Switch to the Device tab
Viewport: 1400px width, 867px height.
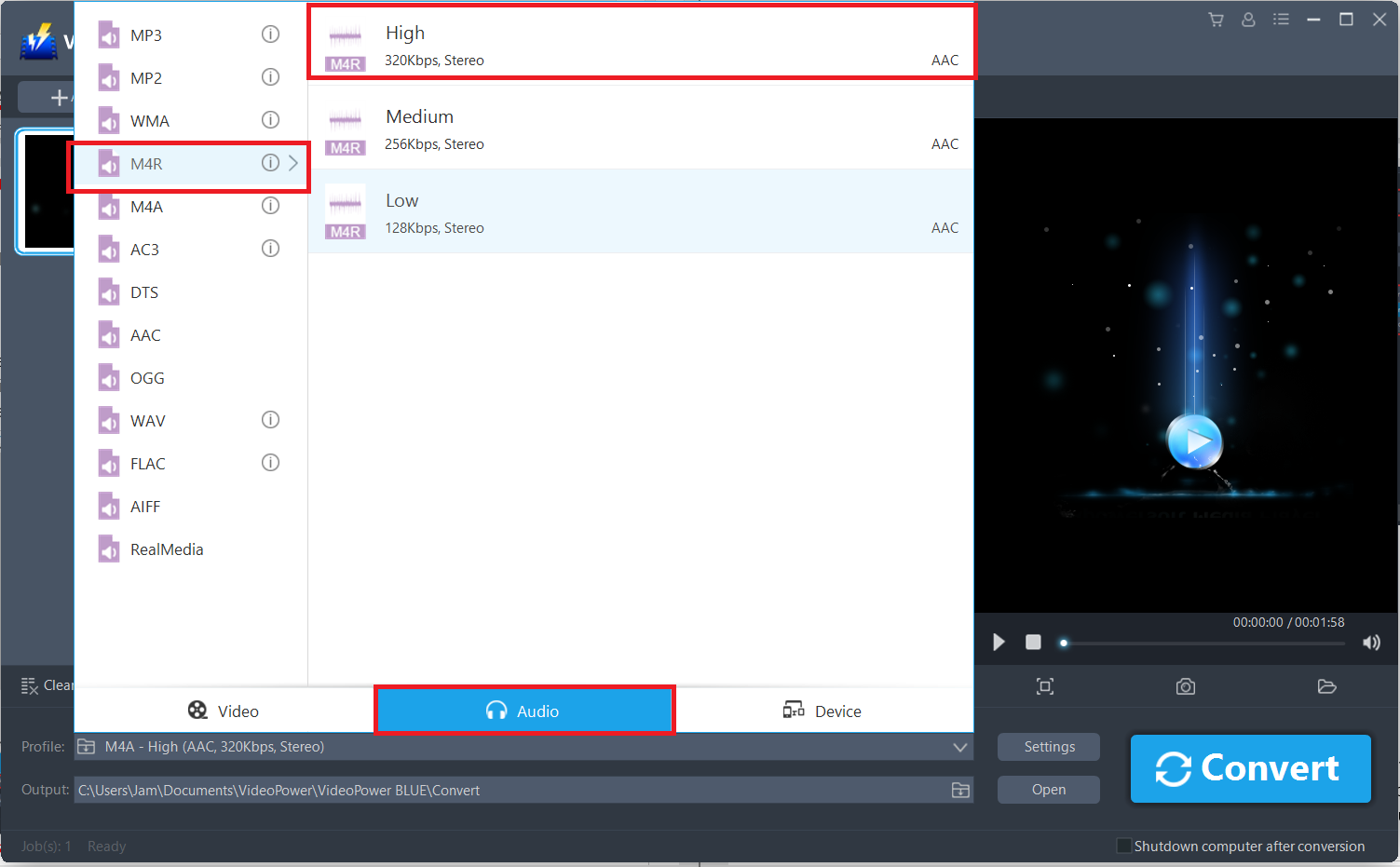pos(822,710)
